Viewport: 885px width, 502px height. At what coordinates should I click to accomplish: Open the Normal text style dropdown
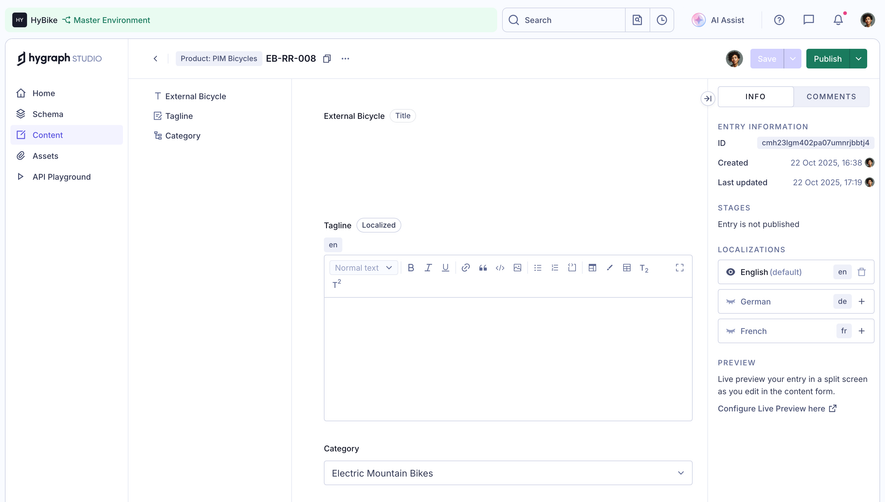(363, 268)
